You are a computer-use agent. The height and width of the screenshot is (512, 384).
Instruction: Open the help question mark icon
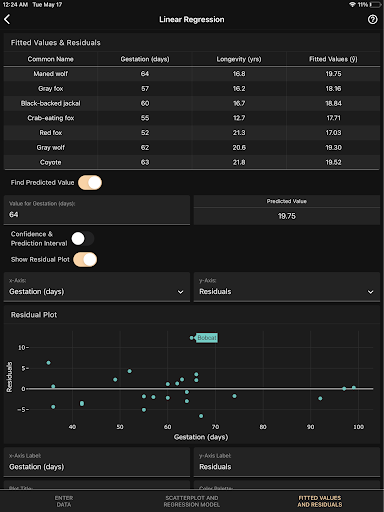pyautogui.click(x=372, y=19)
